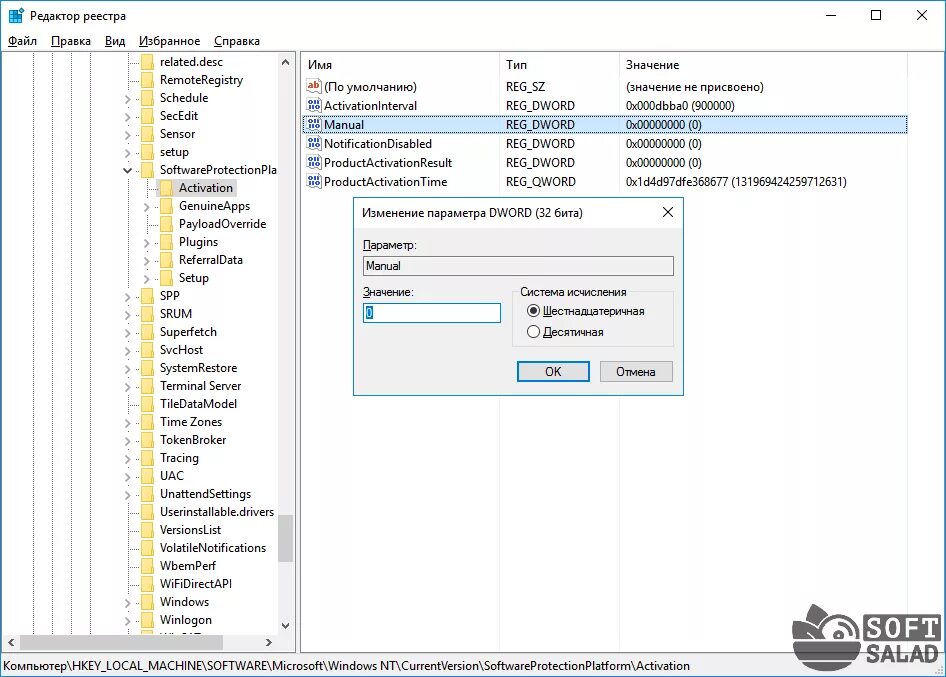
Task: Click the Значение input field
Action: point(432,313)
